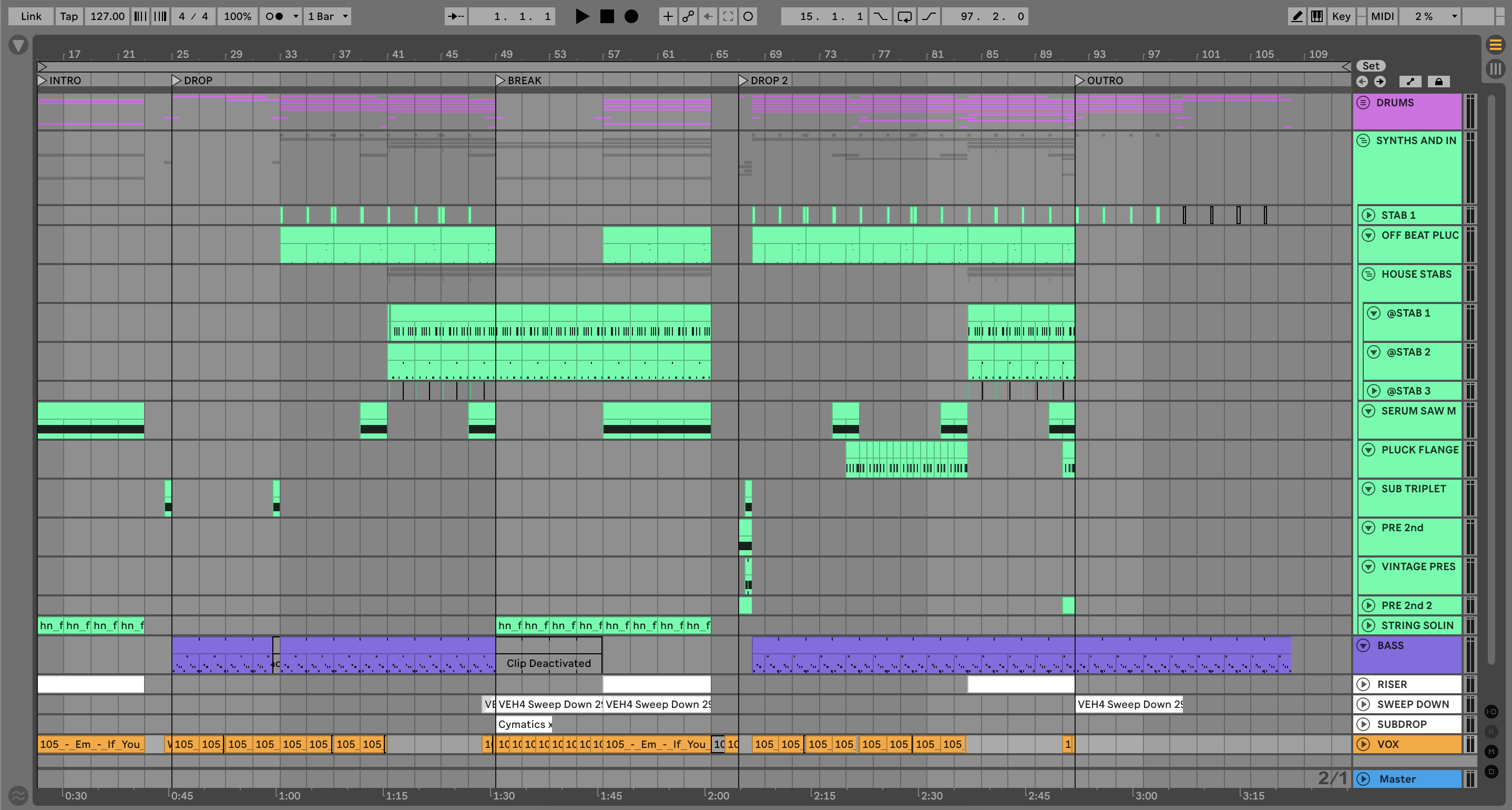This screenshot has height=810, width=1512.
Task: Click the Lock Envelopes padlock icon
Action: click(1438, 82)
